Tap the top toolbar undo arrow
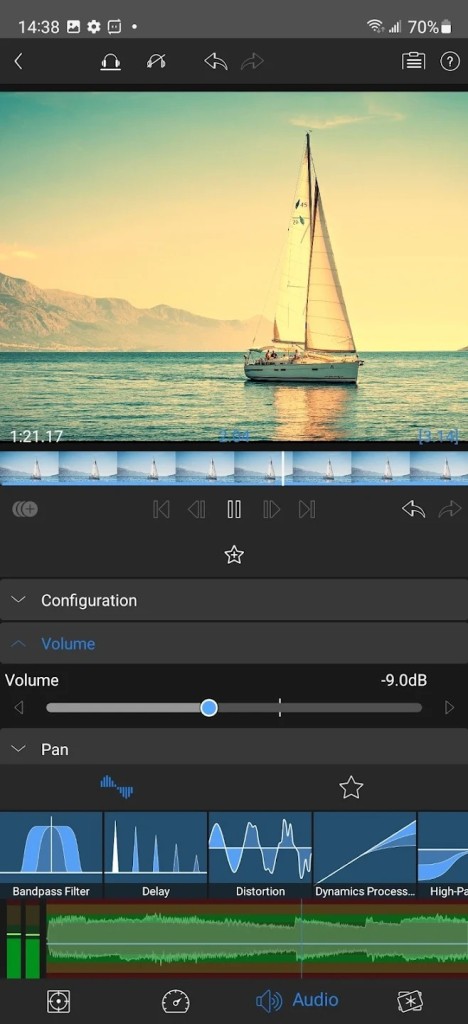Image resolution: width=468 pixels, height=1024 pixels. [x=215, y=62]
